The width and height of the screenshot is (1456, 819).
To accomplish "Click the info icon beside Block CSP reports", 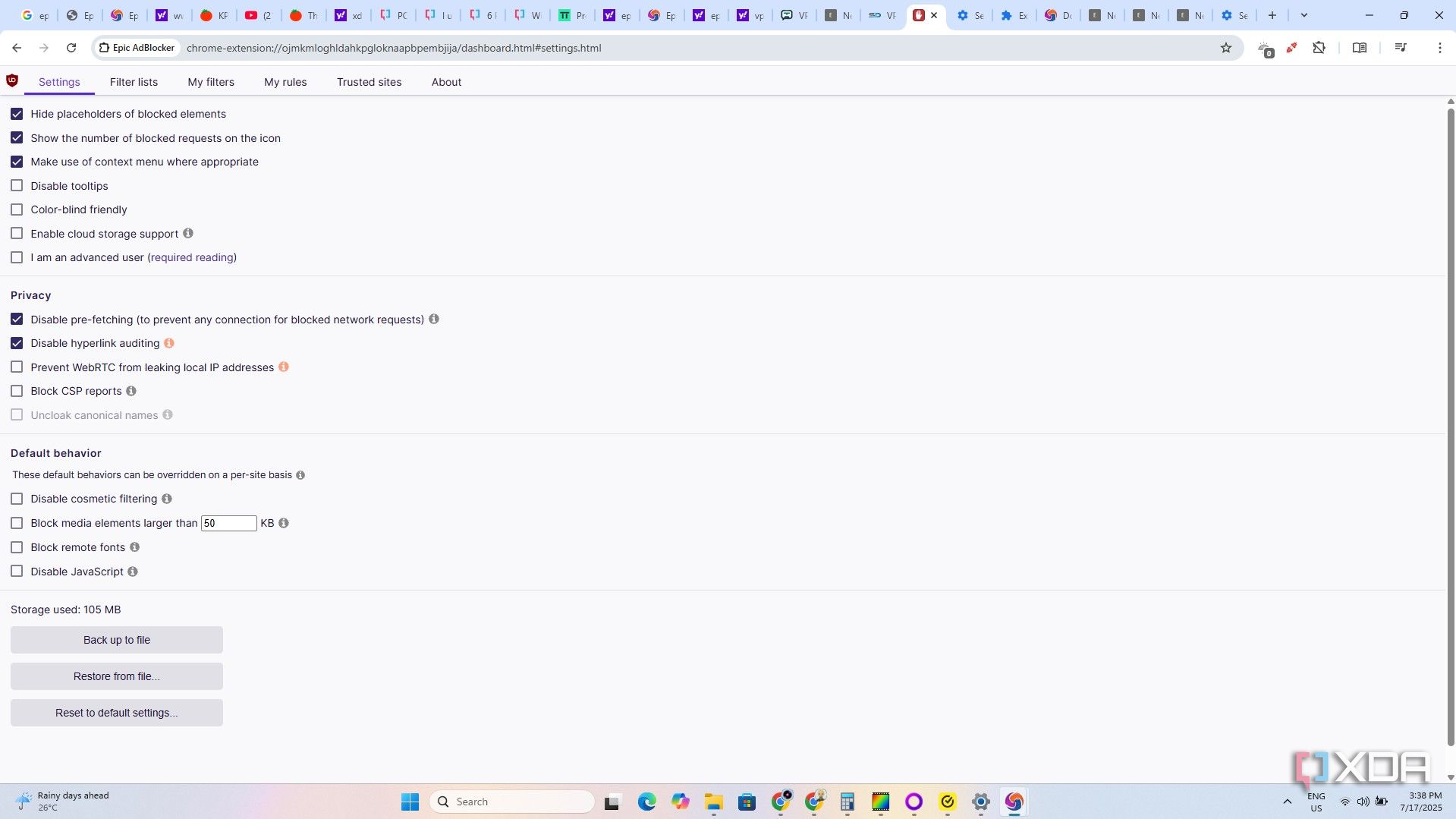I will (131, 391).
